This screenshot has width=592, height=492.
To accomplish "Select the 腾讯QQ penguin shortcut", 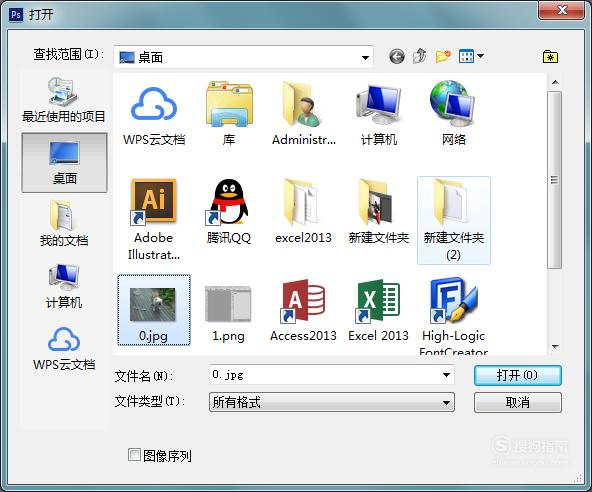I will [x=229, y=212].
